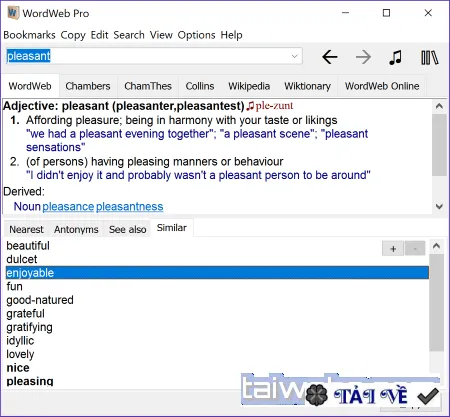Switch to Wikipedia tab

[249, 86]
